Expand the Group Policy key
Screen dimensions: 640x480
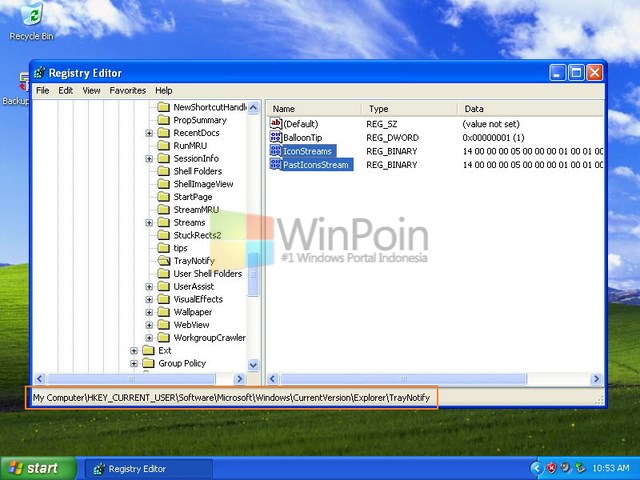point(134,364)
